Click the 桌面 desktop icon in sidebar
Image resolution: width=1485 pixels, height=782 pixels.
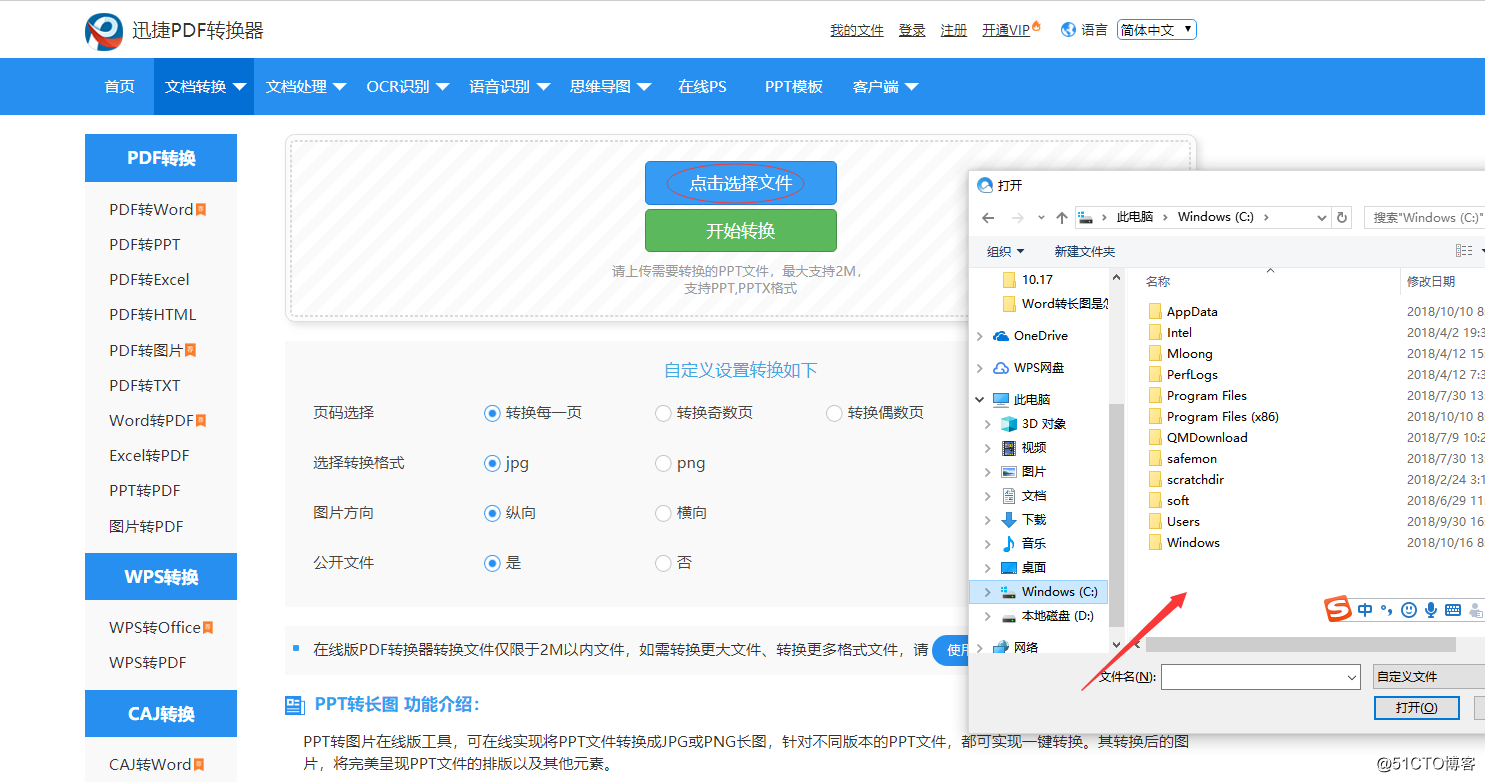point(1009,568)
